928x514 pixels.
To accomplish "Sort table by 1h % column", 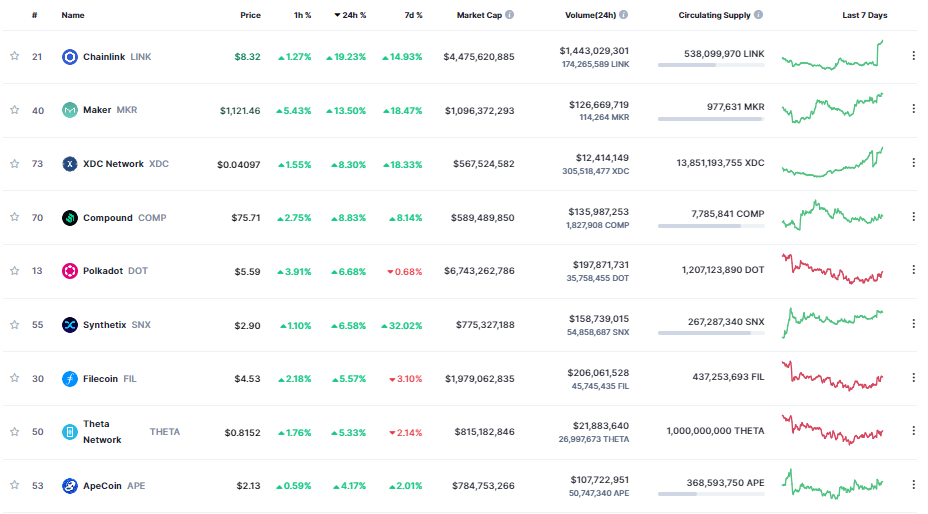I will (x=302, y=15).
